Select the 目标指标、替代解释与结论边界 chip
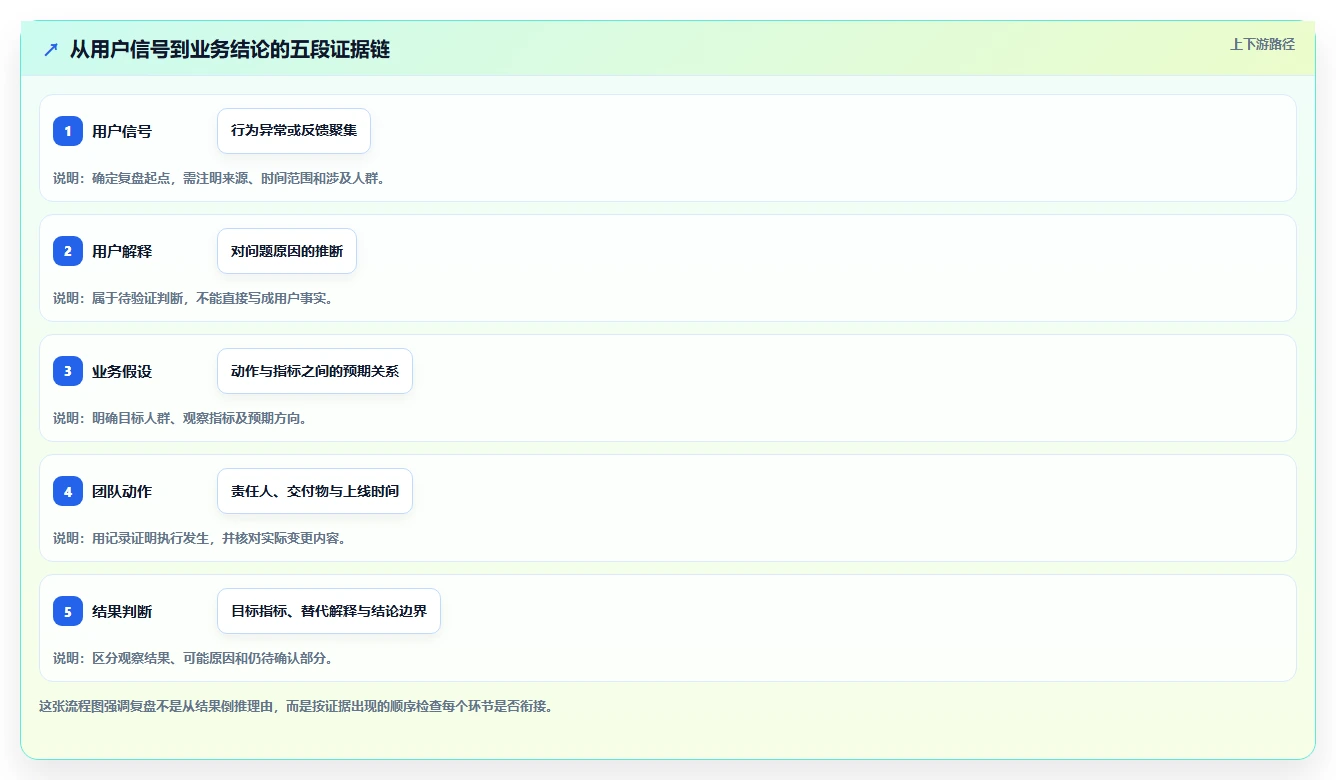This screenshot has height=780, width=1336. coord(329,611)
